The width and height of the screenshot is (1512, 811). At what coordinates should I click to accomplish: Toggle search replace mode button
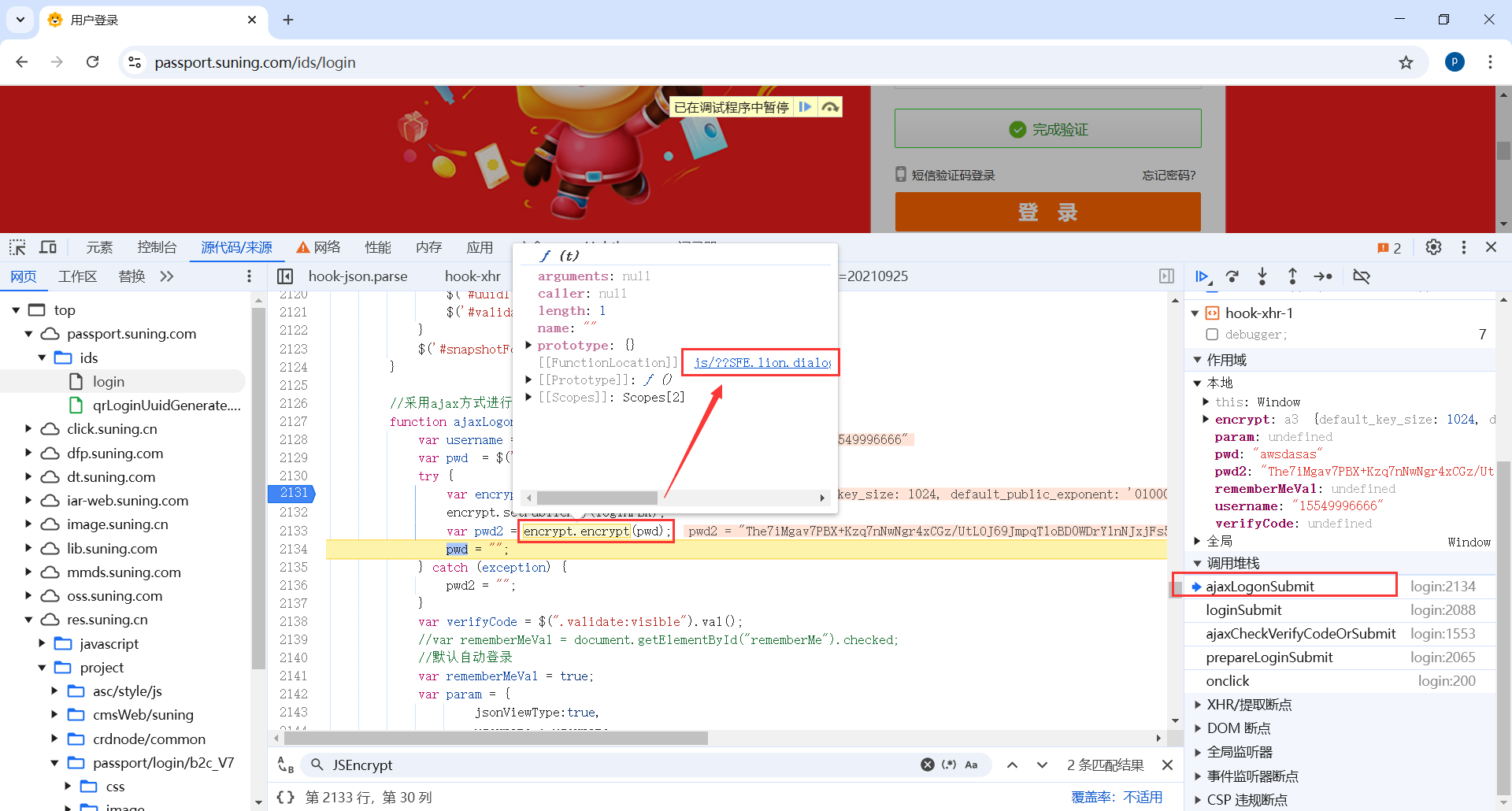pyautogui.click(x=285, y=765)
